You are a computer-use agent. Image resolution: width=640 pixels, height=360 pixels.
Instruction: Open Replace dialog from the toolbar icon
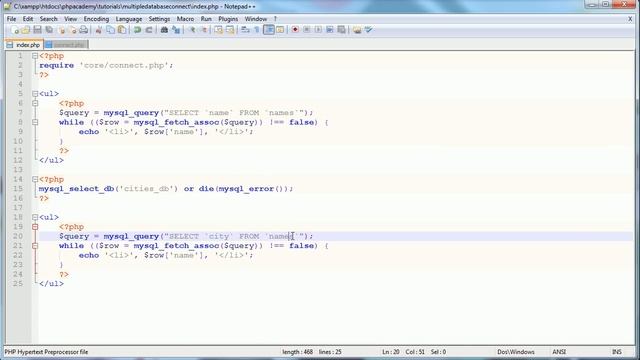tap(176, 30)
